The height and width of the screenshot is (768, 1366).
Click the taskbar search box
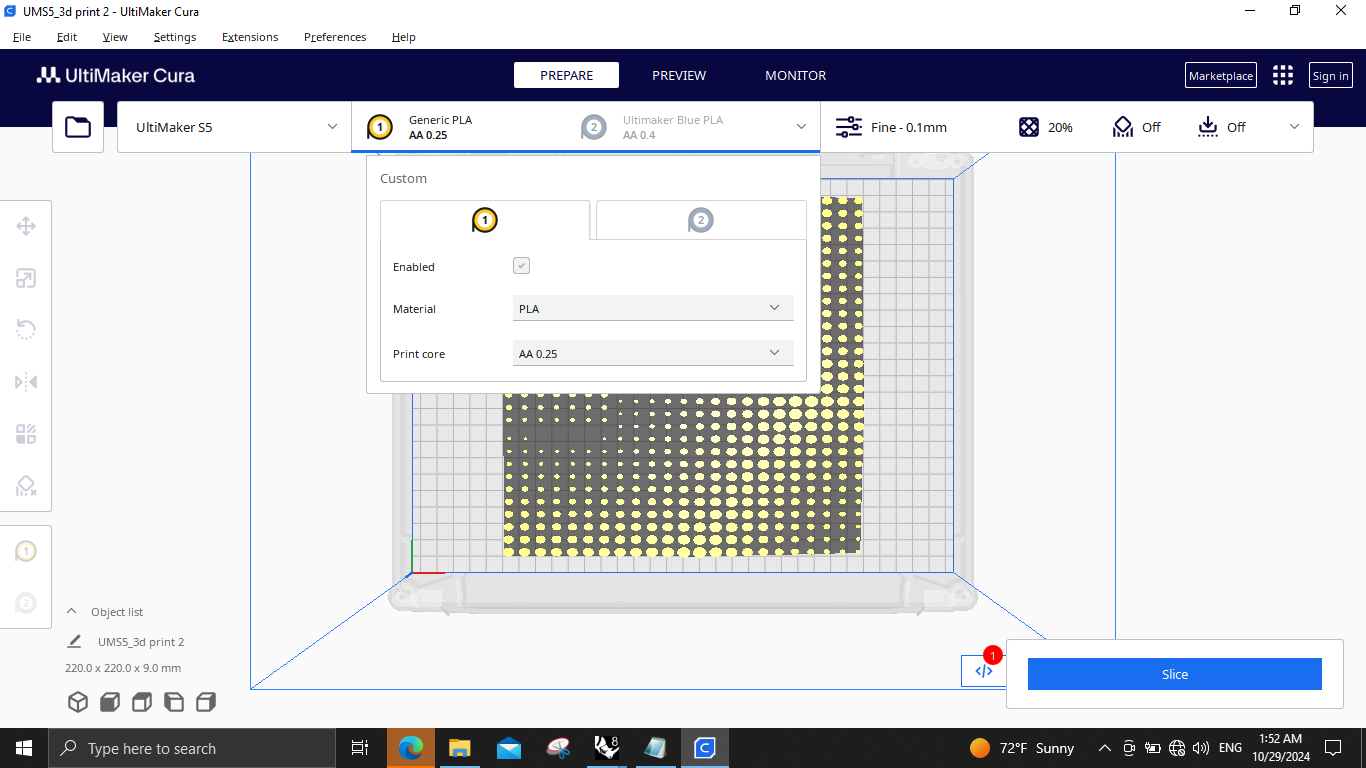coord(191,748)
